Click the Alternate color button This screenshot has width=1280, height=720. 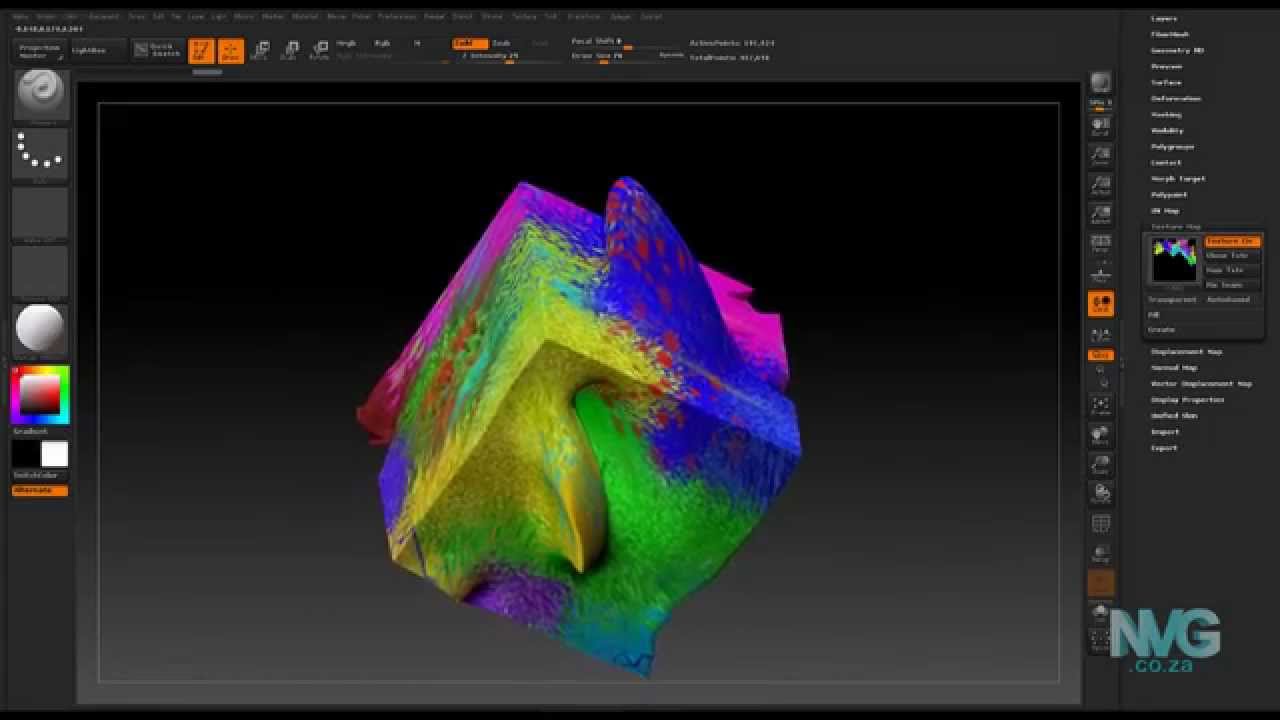[40, 491]
